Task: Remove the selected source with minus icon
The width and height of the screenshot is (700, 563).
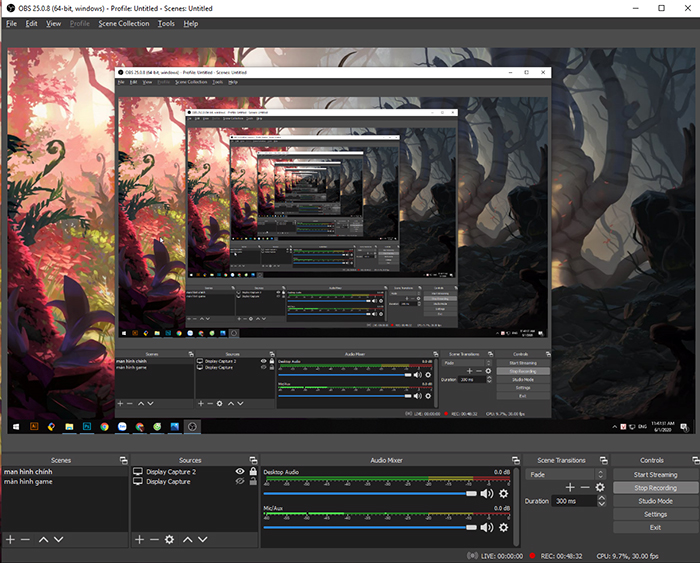Action: click(154, 539)
